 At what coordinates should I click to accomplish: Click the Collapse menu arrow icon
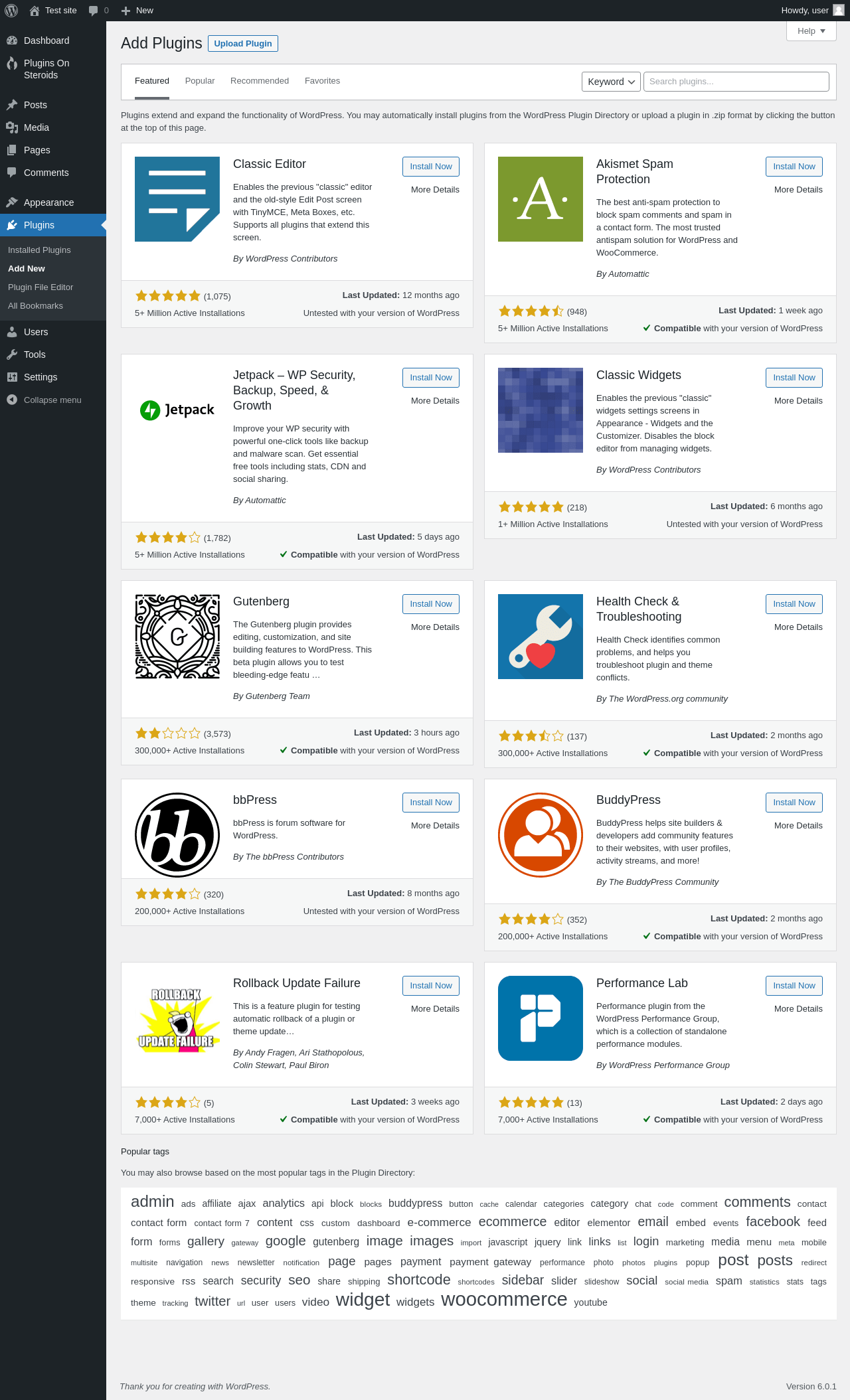coord(12,400)
